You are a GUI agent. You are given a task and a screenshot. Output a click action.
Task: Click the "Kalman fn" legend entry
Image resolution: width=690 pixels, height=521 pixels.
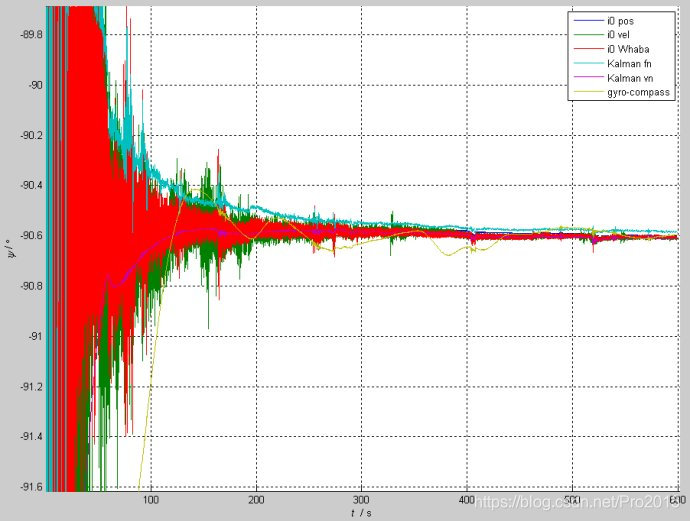tap(629, 63)
